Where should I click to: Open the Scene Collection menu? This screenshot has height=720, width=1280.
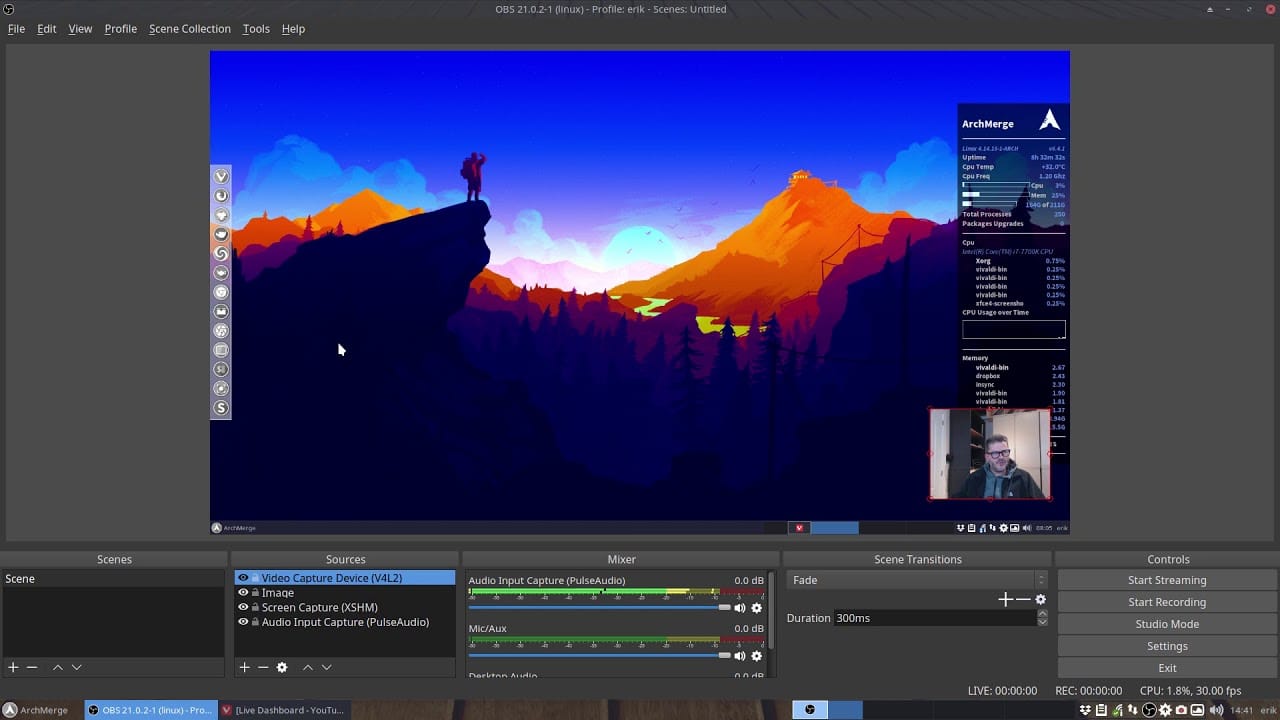coord(189,29)
